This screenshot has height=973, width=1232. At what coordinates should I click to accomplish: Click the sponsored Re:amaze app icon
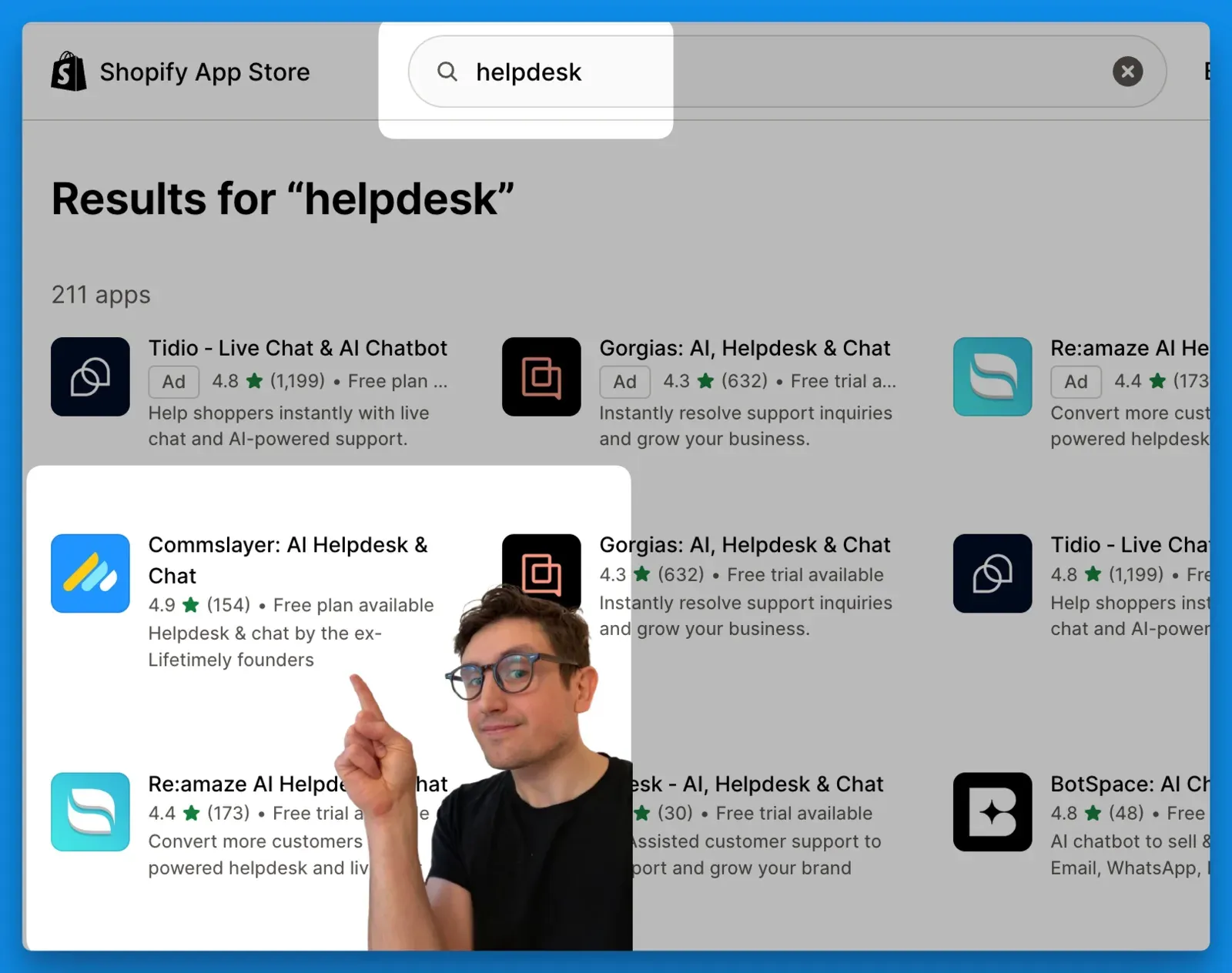[x=992, y=376]
